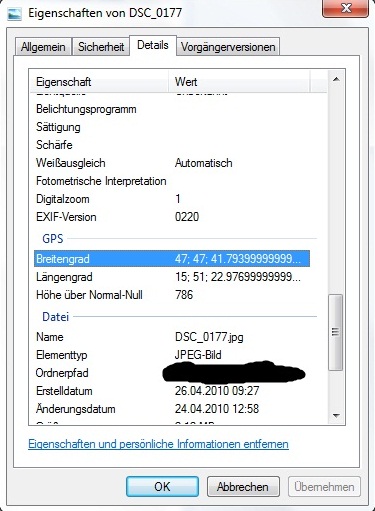This screenshot has height=511, width=375.
Task: Click the OK button
Action: [162, 487]
